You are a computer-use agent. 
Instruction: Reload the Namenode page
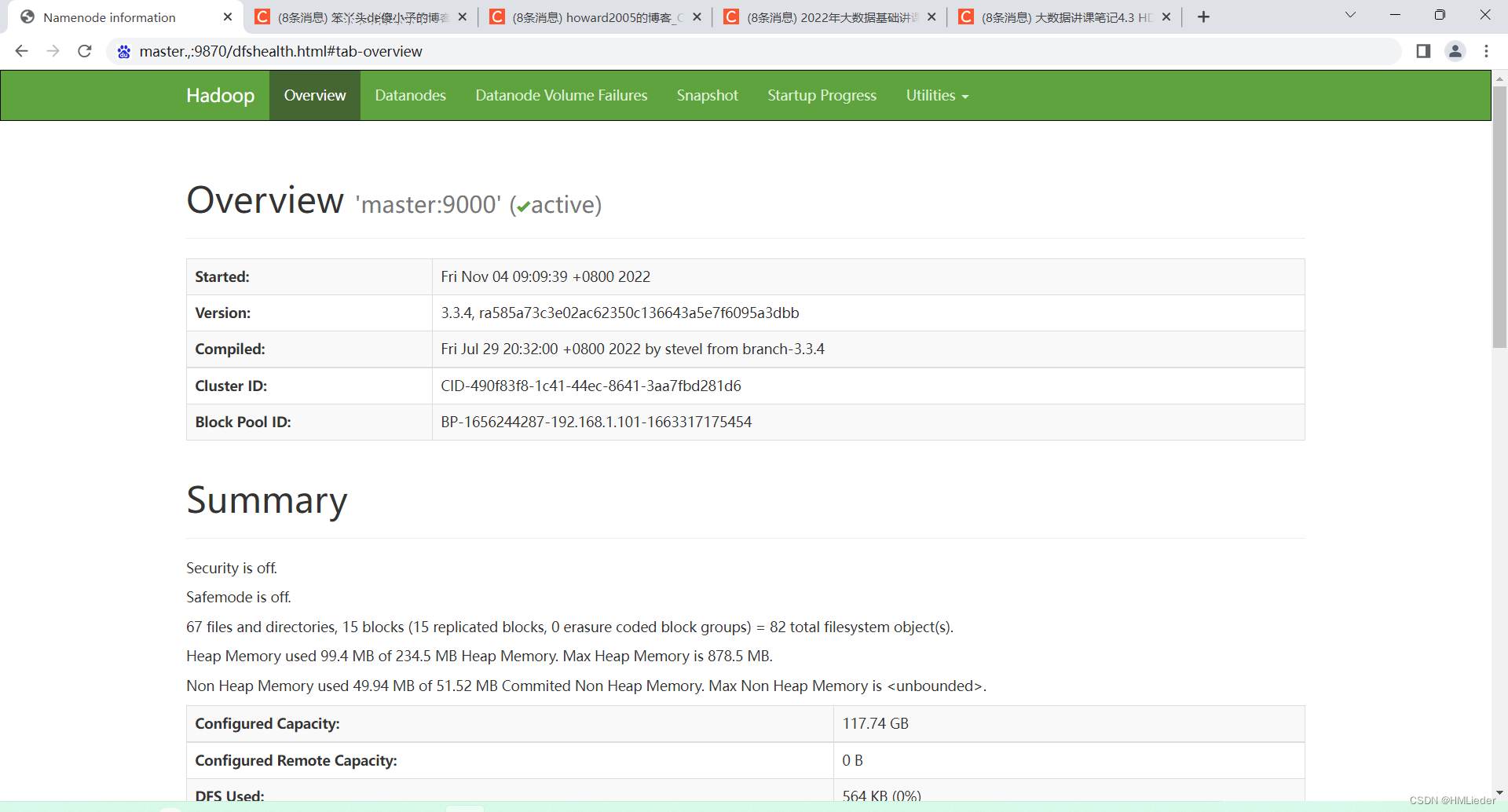[85, 51]
